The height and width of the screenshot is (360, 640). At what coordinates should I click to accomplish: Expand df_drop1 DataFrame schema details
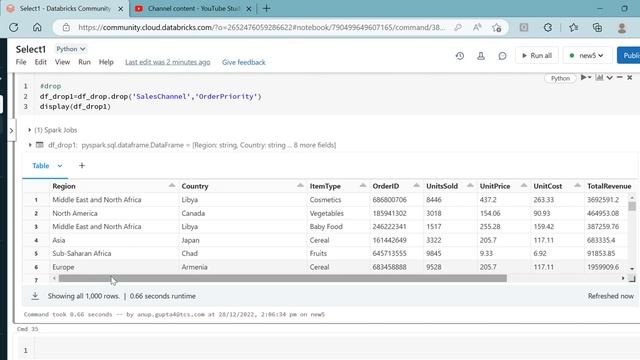click(30, 145)
